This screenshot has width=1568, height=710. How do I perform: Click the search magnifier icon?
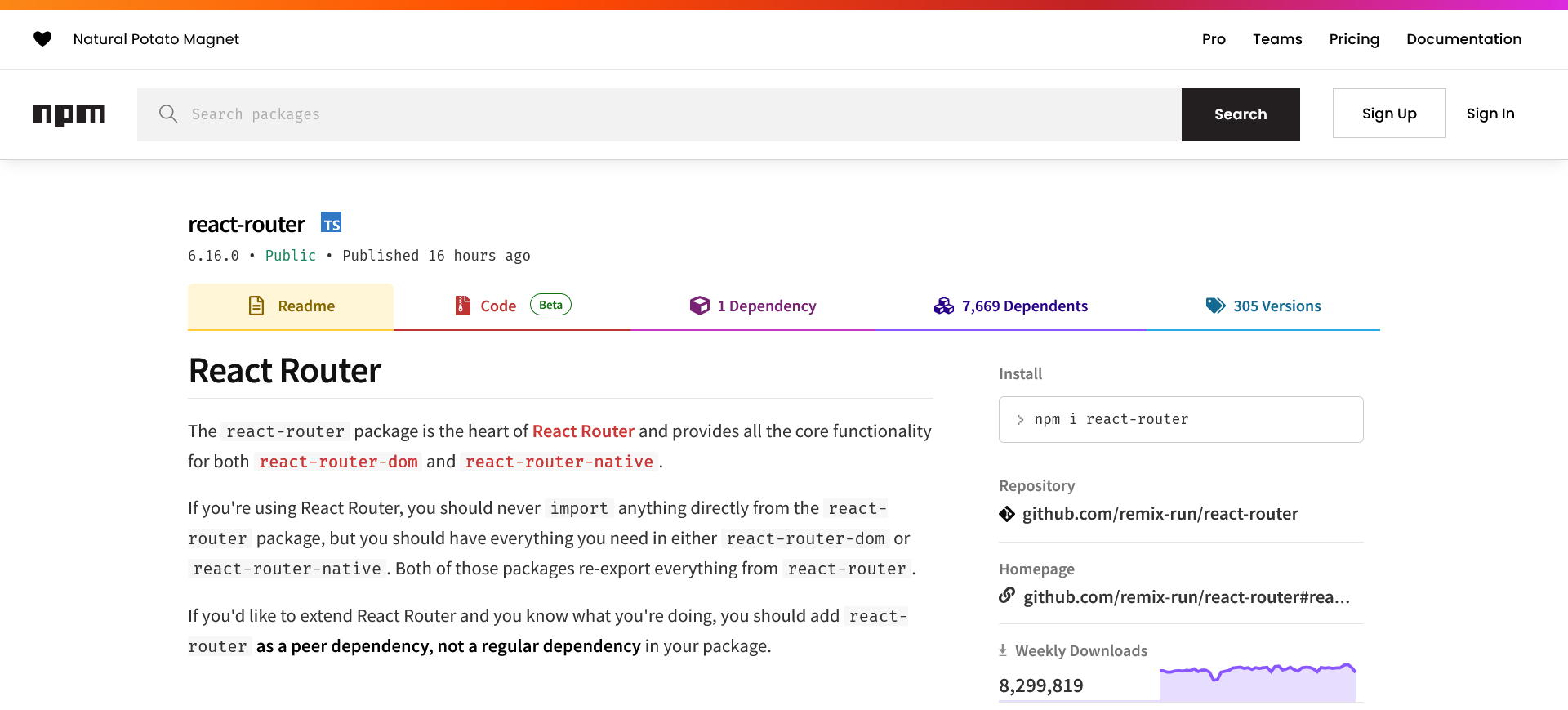tap(168, 114)
